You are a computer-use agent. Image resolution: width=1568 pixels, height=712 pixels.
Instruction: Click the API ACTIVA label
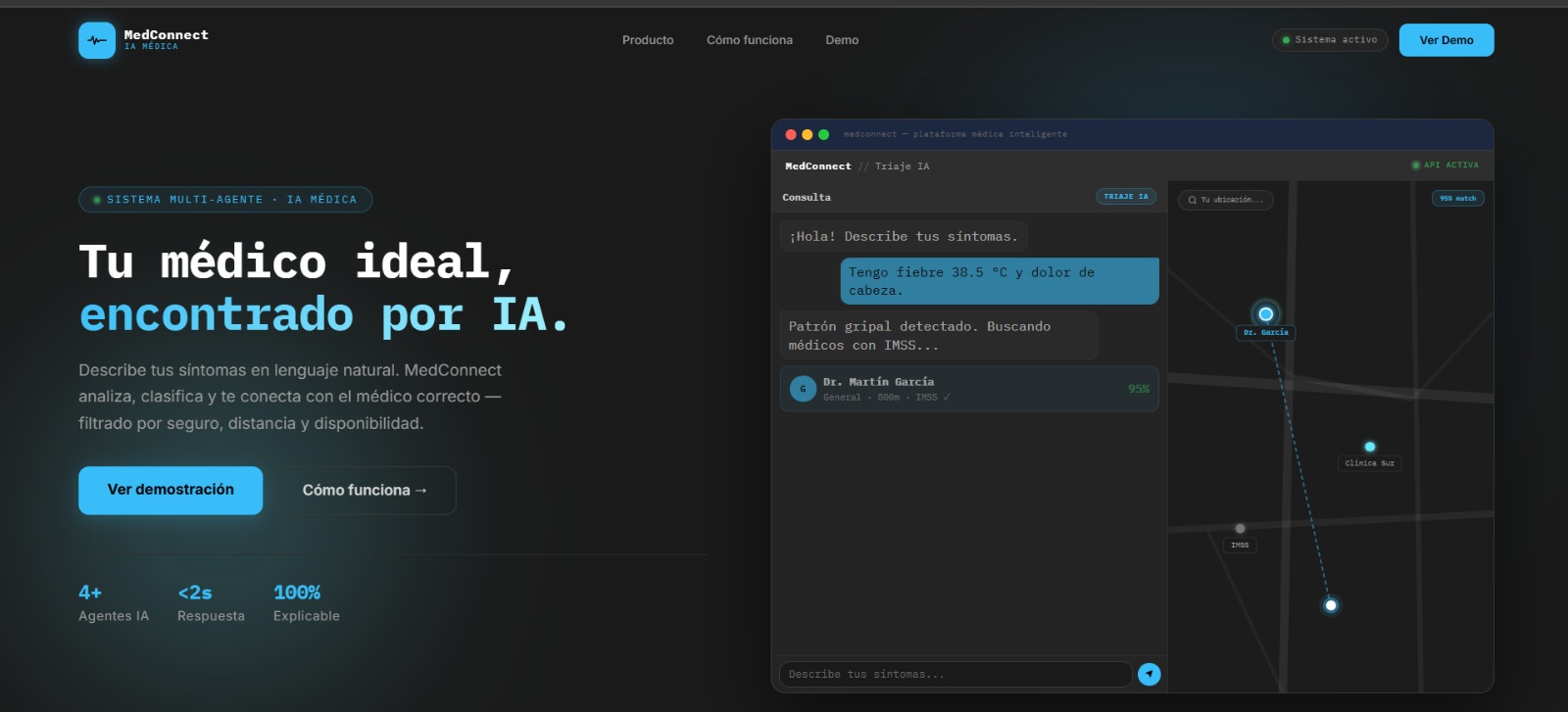[1451, 166]
